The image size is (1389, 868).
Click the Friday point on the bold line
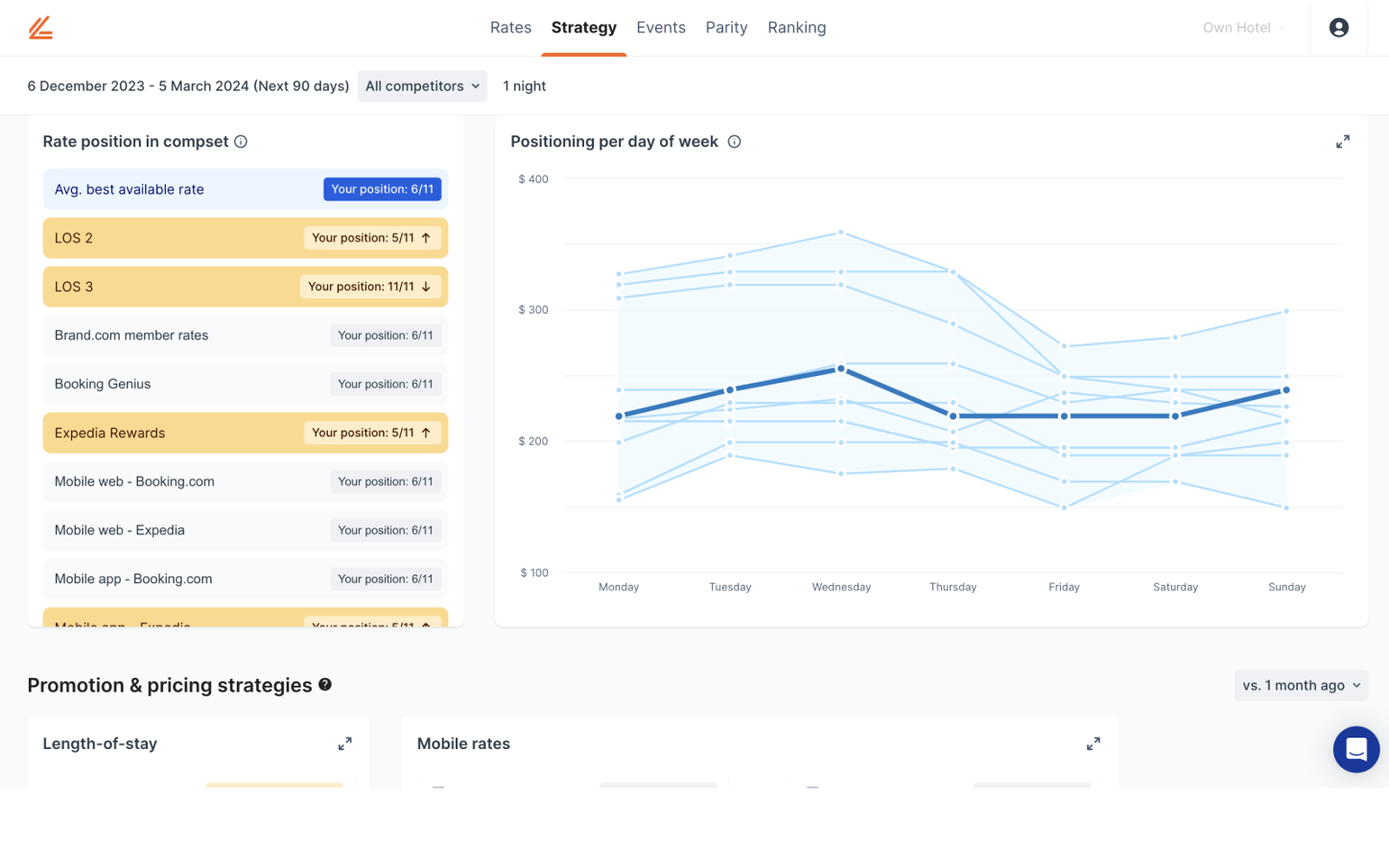tap(1064, 416)
